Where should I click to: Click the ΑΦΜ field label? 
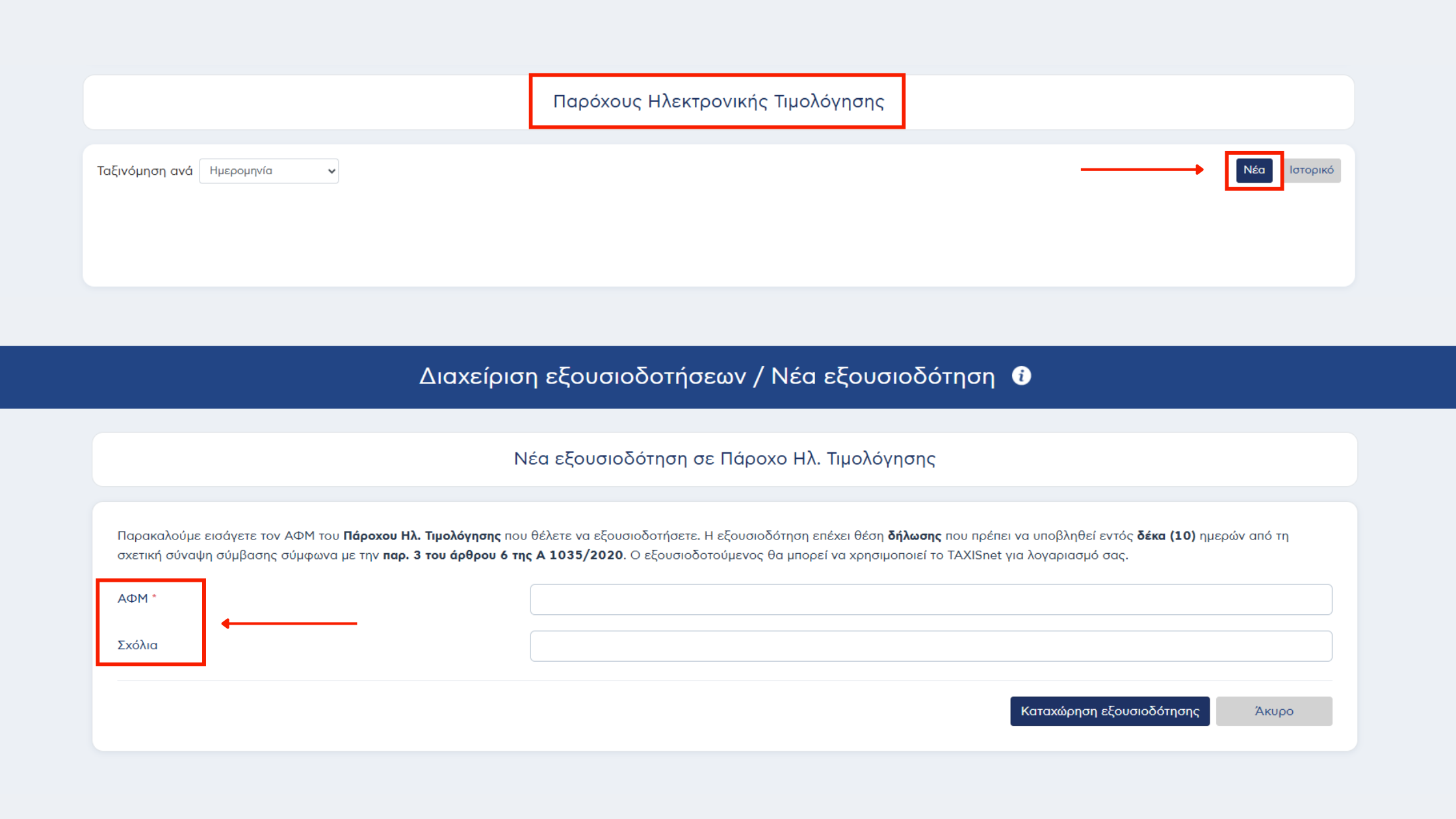[133, 599]
